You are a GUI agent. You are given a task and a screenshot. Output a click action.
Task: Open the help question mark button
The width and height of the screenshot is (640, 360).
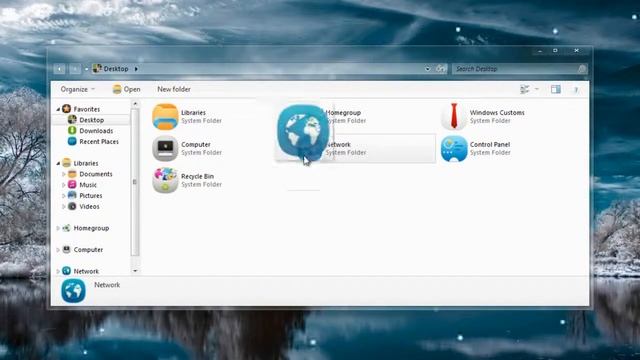[x=576, y=89]
